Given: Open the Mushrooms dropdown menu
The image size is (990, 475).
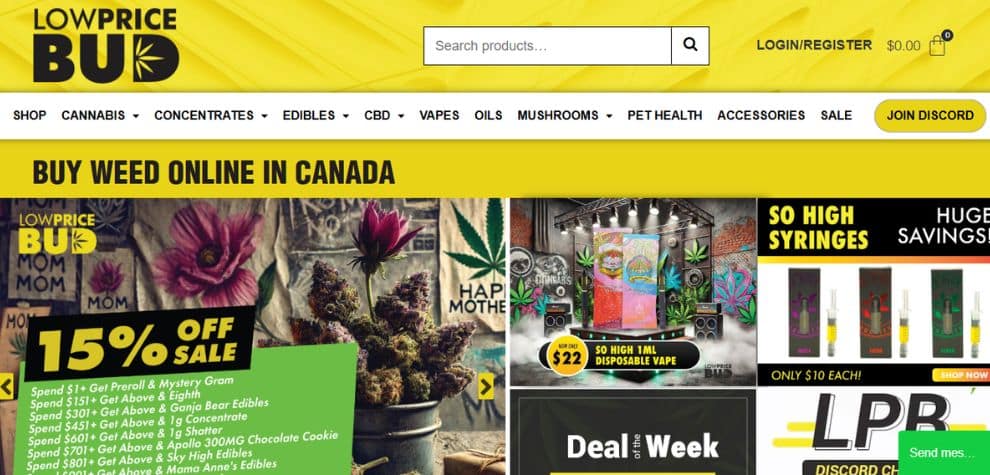Looking at the screenshot, I should pyautogui.click(x=564, y=116).
